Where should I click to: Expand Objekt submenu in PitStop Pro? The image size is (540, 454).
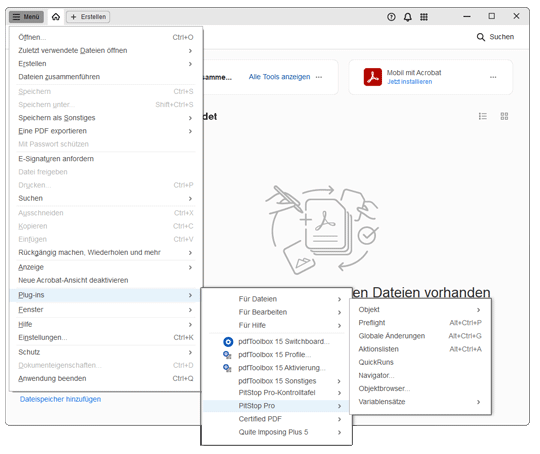coord(420,309)
